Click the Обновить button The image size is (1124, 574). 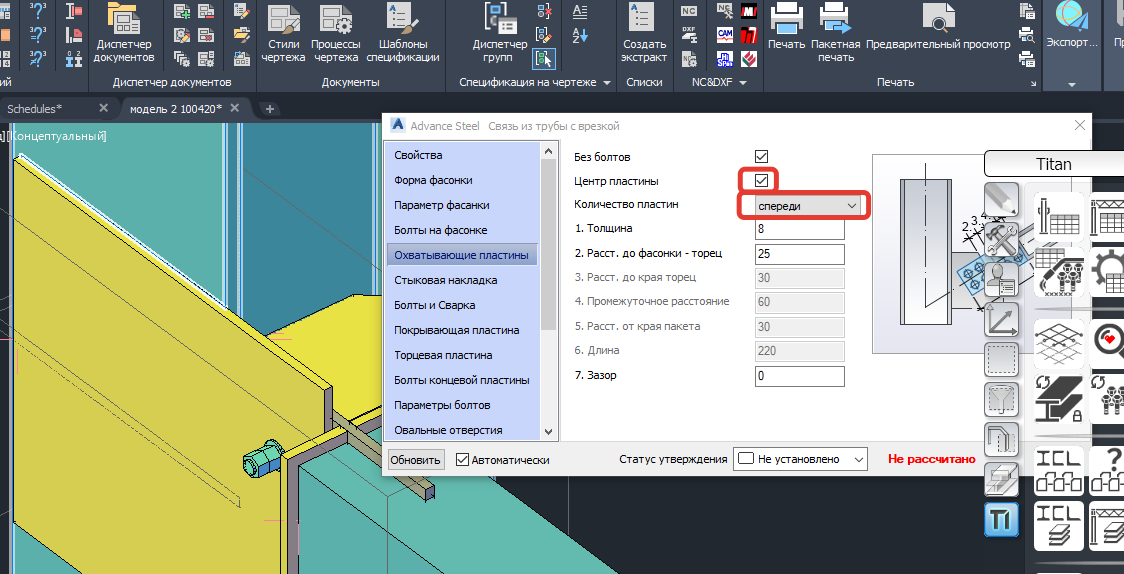pyautogui.click(x=415, y=460)
